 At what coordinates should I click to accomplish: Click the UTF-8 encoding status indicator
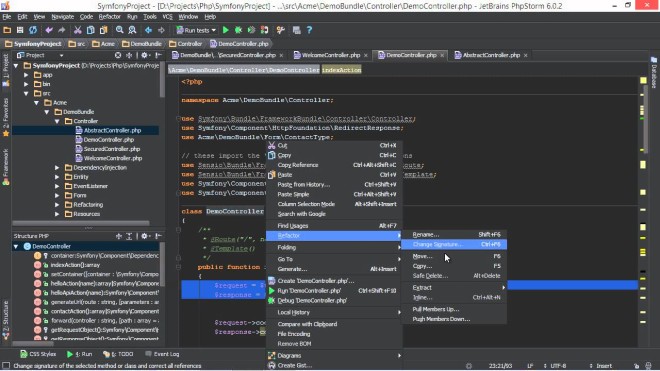[558, 366]
